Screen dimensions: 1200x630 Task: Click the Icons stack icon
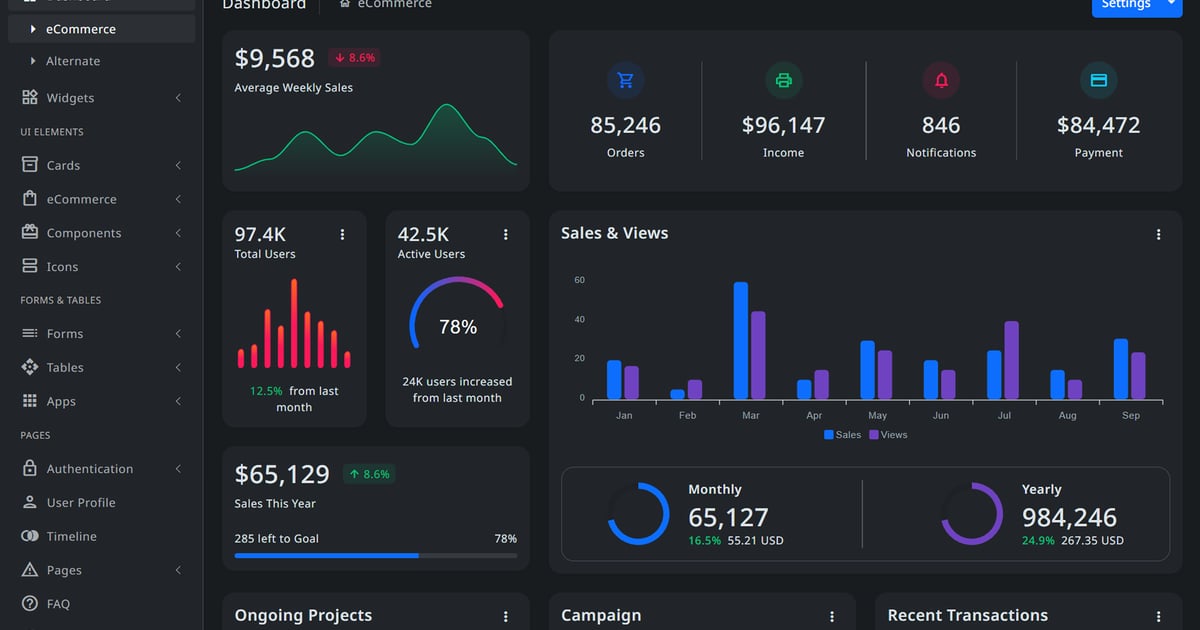[29, 267]
